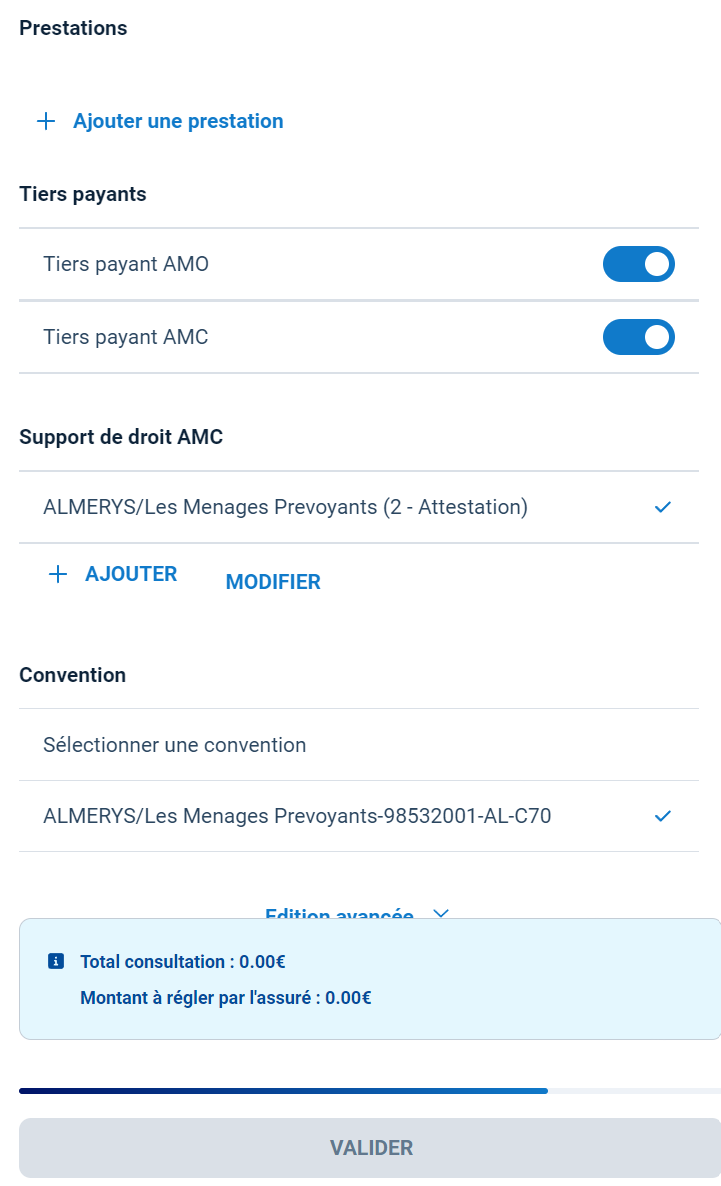Click the Prestations section heading
Screen dimensions: 721x1186
[x=73, y=28]
